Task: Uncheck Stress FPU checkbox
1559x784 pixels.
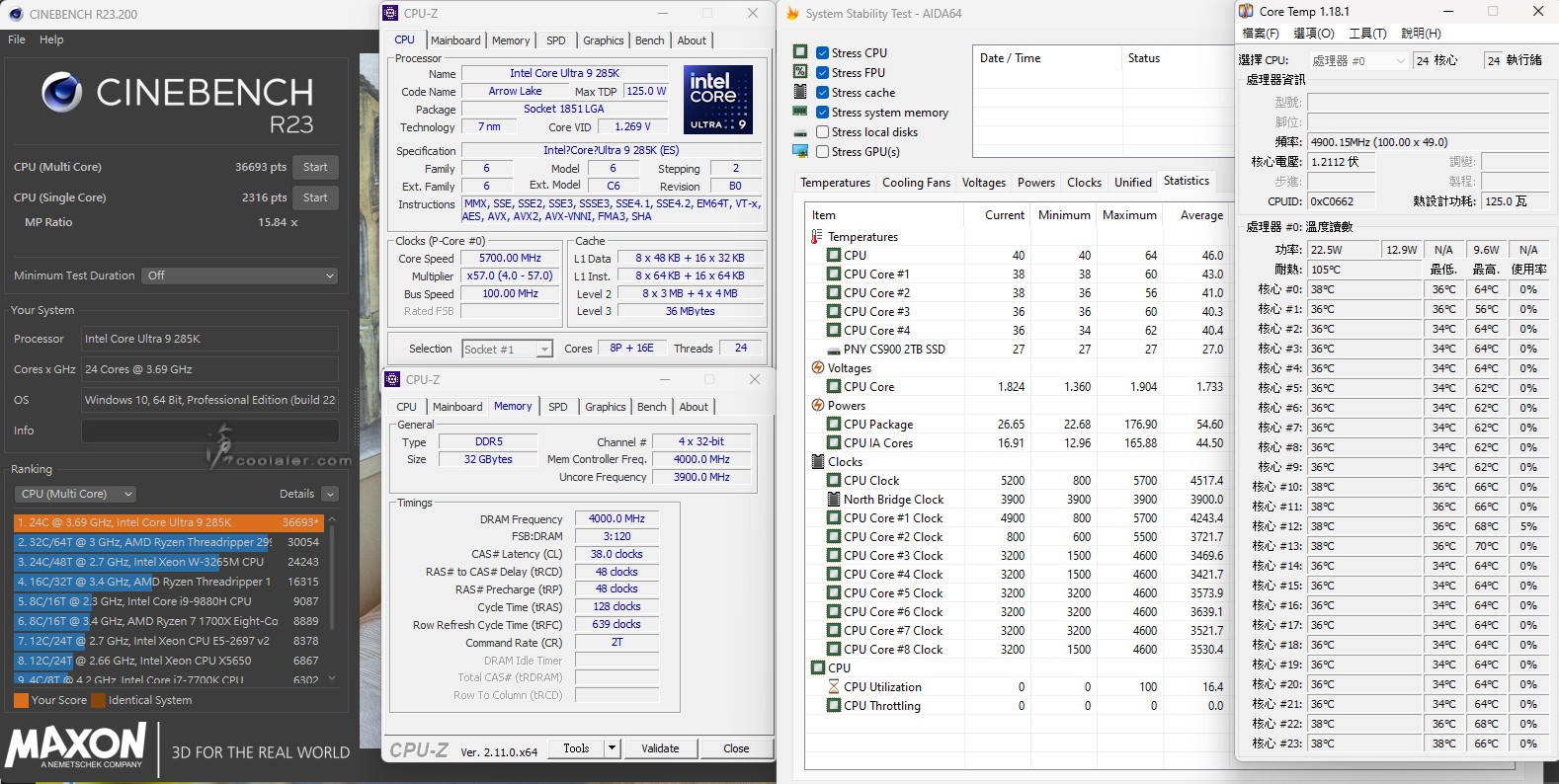Action: (822, 72)
